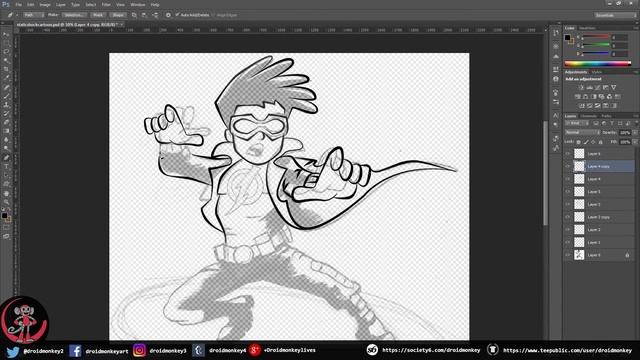Select the Dodge tool
640x360 pixels.
click(x=6, y=149)
